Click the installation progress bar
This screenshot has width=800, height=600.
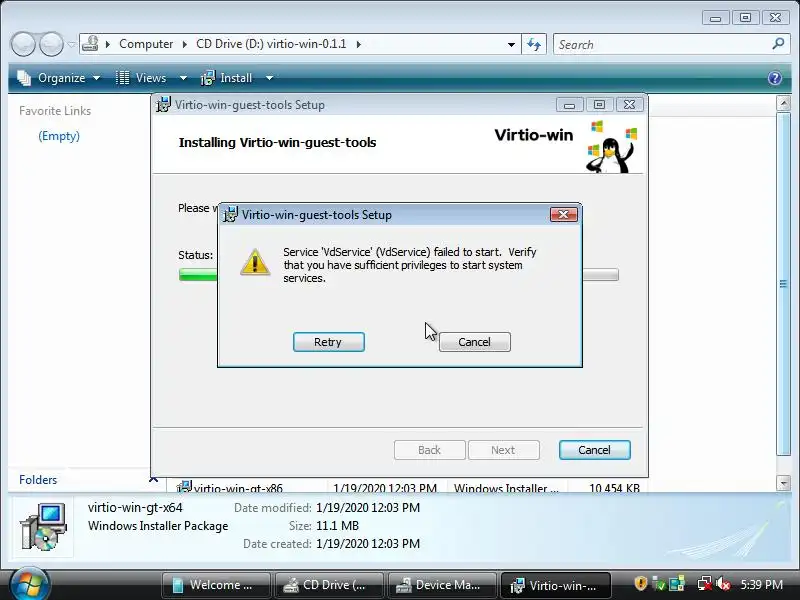pos(398,274)
